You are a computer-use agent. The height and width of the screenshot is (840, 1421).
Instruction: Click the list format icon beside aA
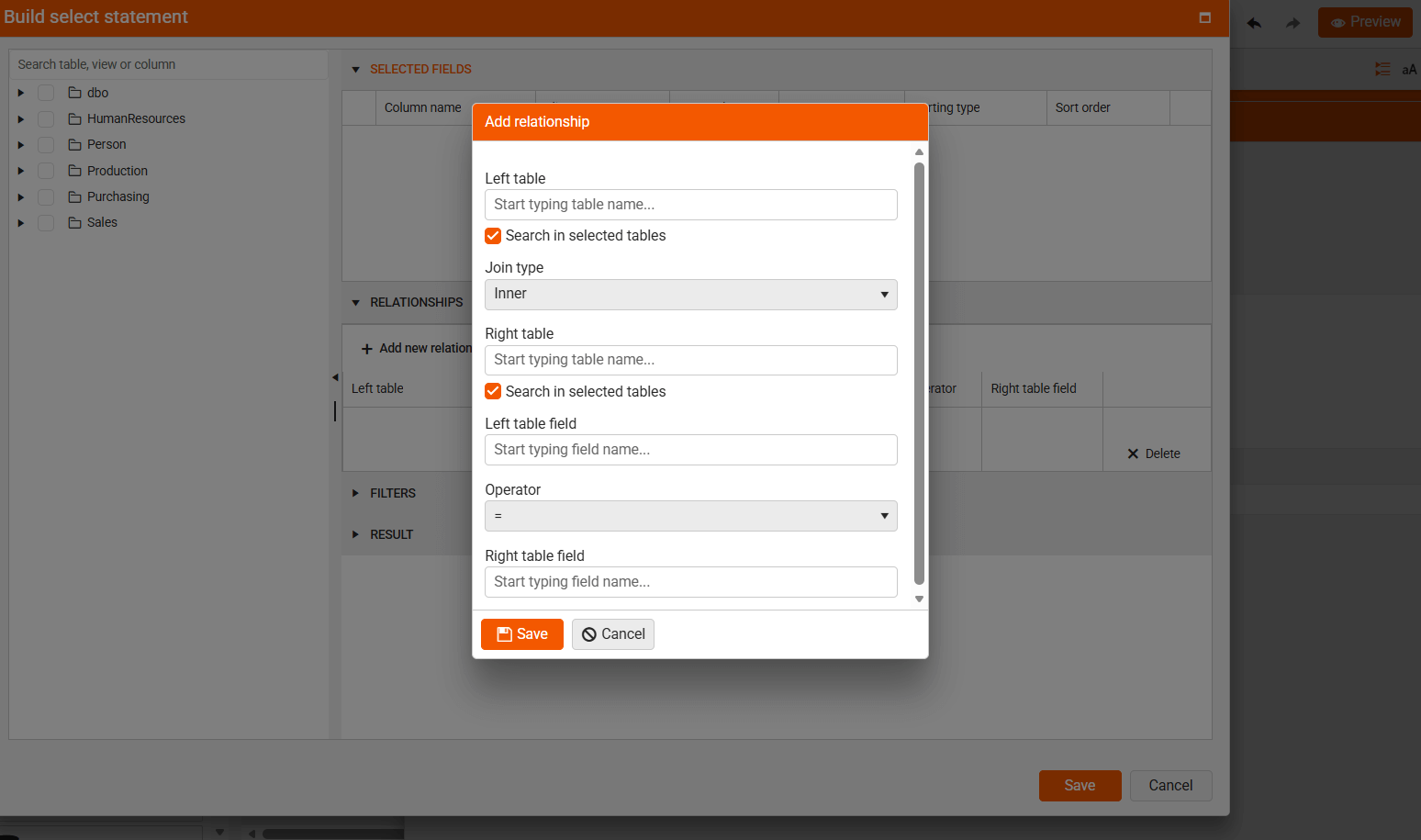[x=1382, y=69]
